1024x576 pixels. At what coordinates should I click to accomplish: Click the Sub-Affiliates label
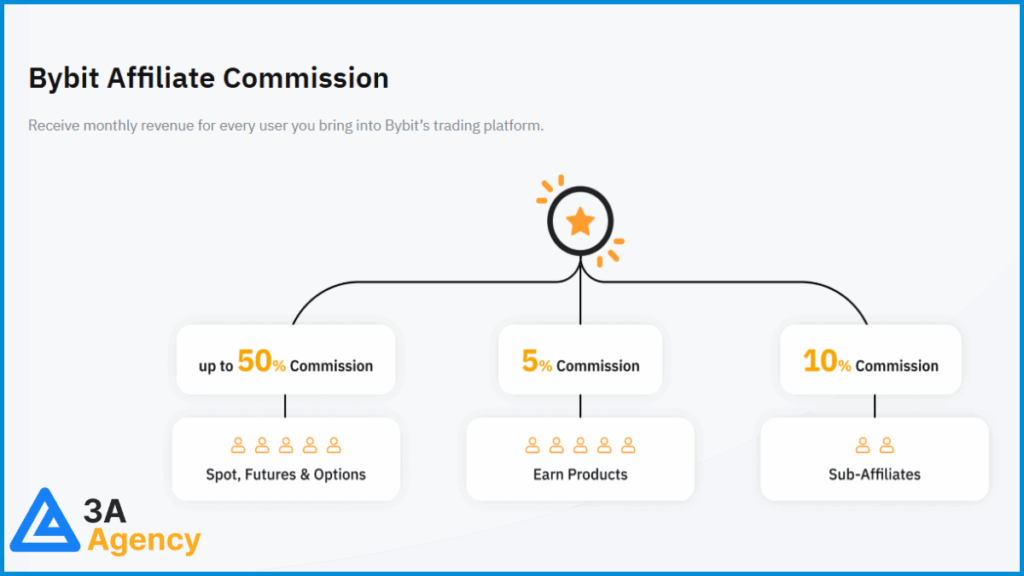tap(874, 475)
